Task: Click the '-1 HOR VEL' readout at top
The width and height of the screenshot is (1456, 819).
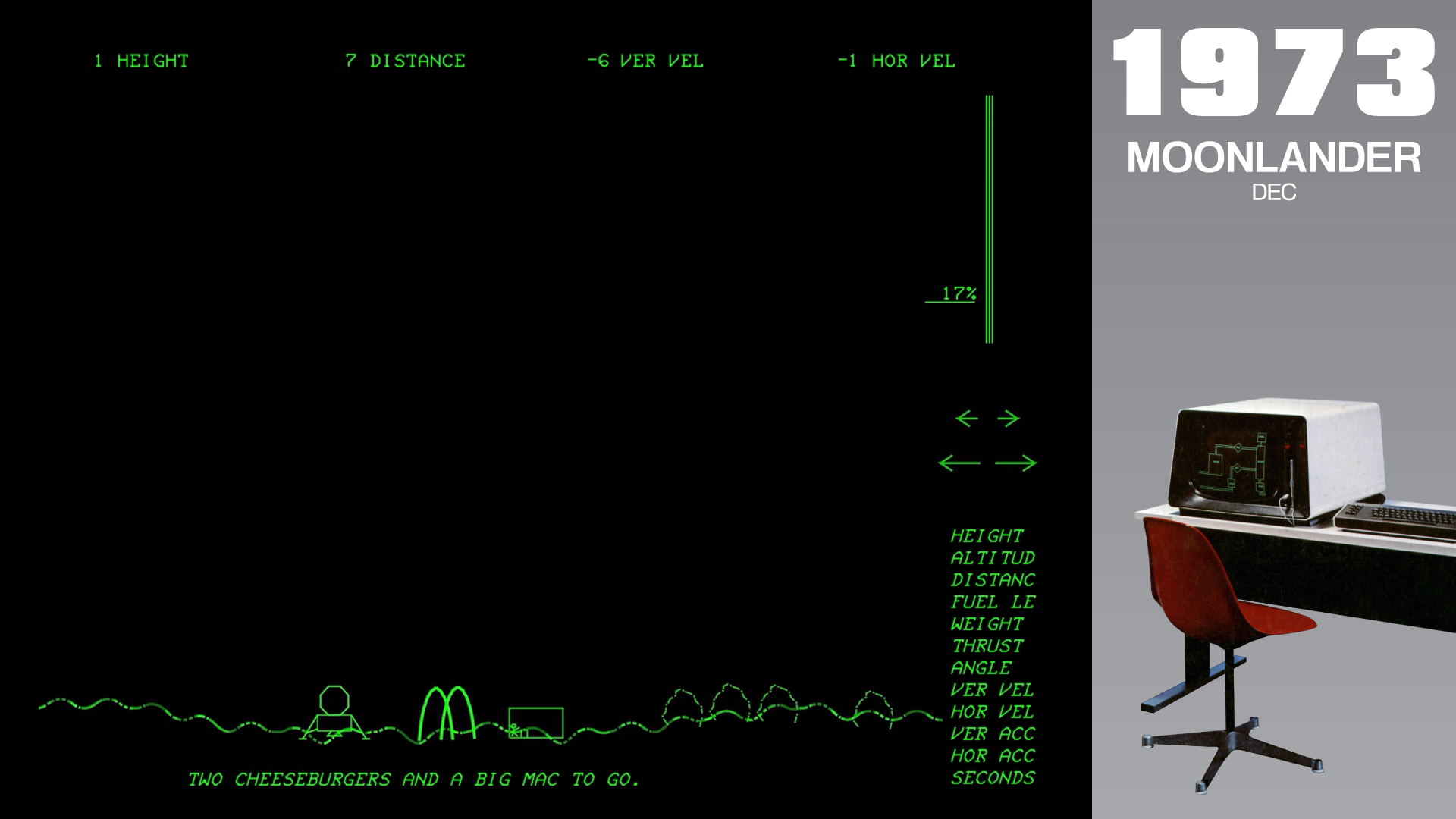Action: tap(896, 61)
